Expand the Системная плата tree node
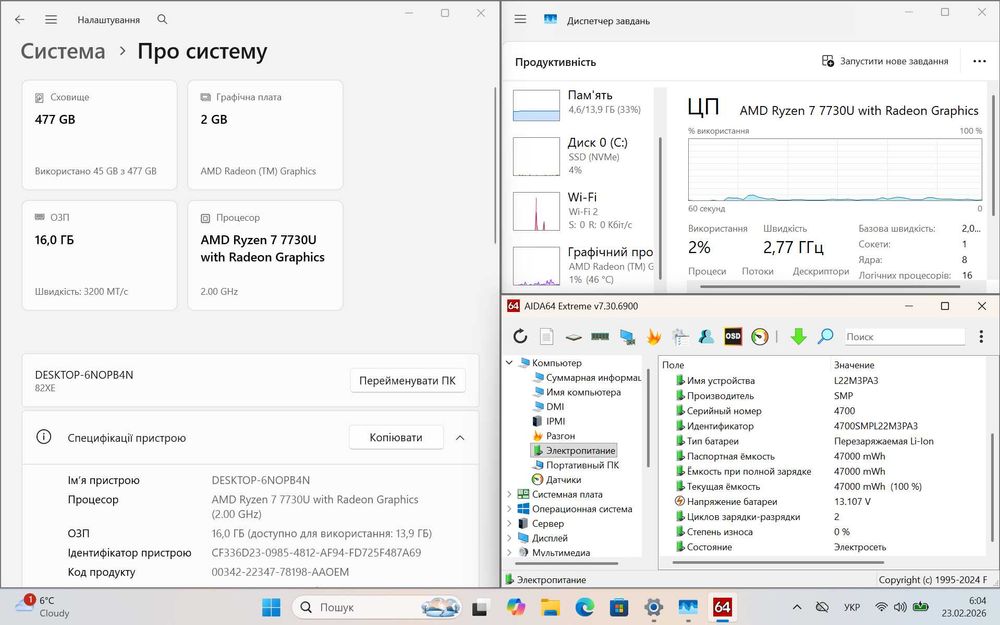 pyautogui.click(x=510, y=494)
